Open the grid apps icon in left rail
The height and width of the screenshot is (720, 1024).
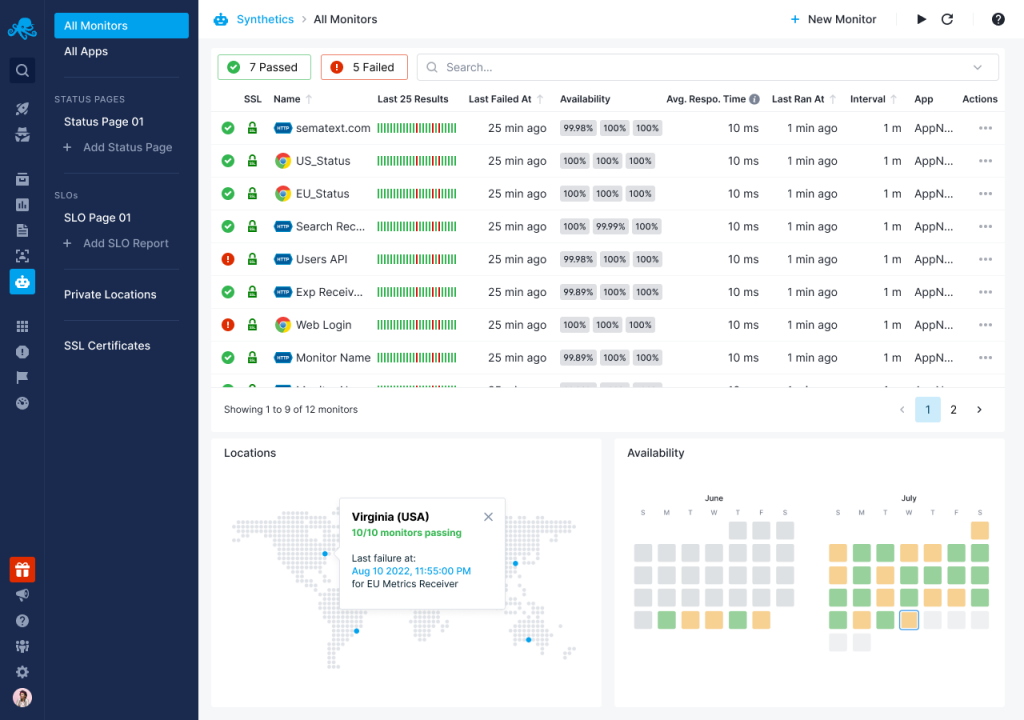click(22, 326)
